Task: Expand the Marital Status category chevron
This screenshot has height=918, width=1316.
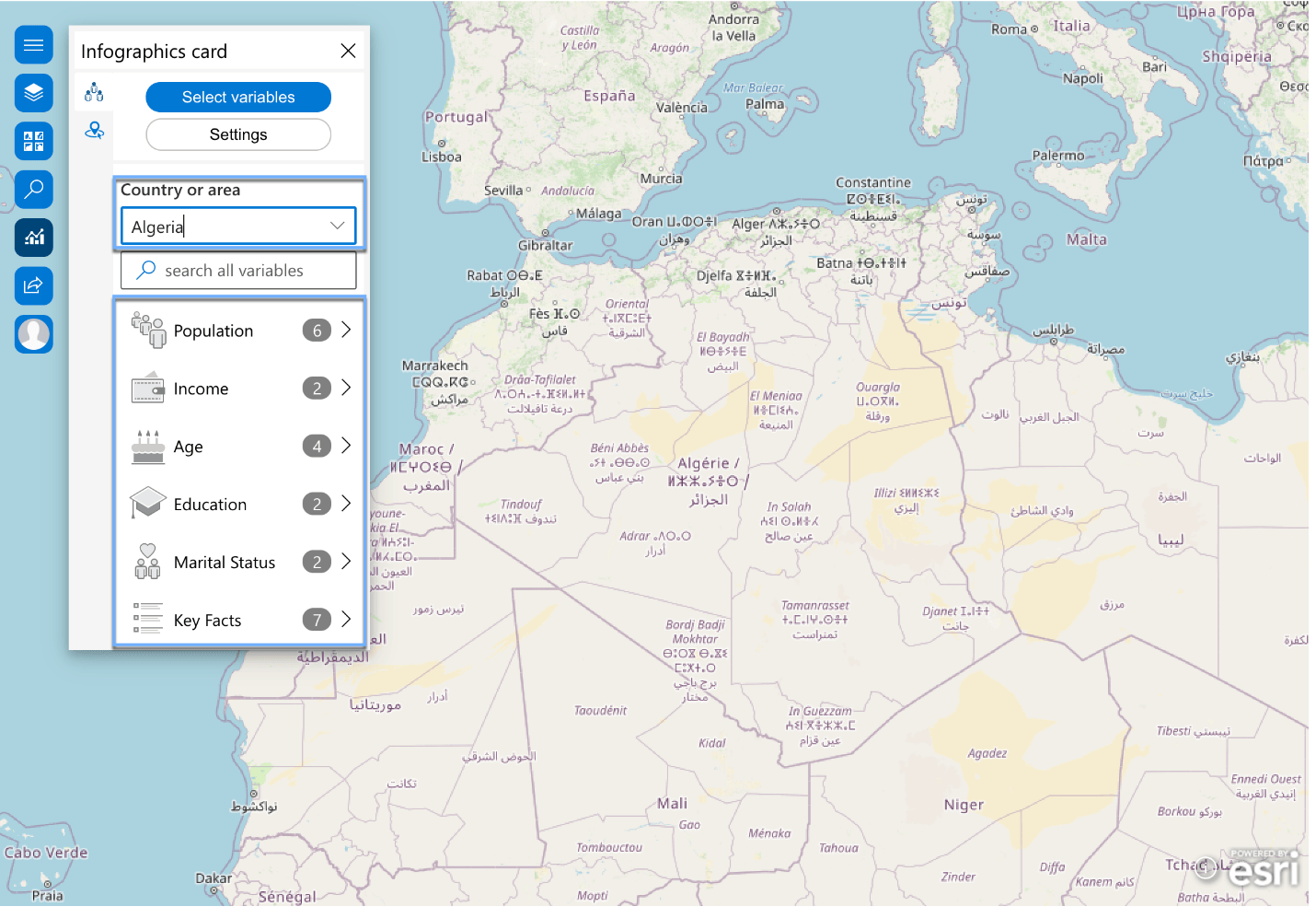Action: [346, 561]
